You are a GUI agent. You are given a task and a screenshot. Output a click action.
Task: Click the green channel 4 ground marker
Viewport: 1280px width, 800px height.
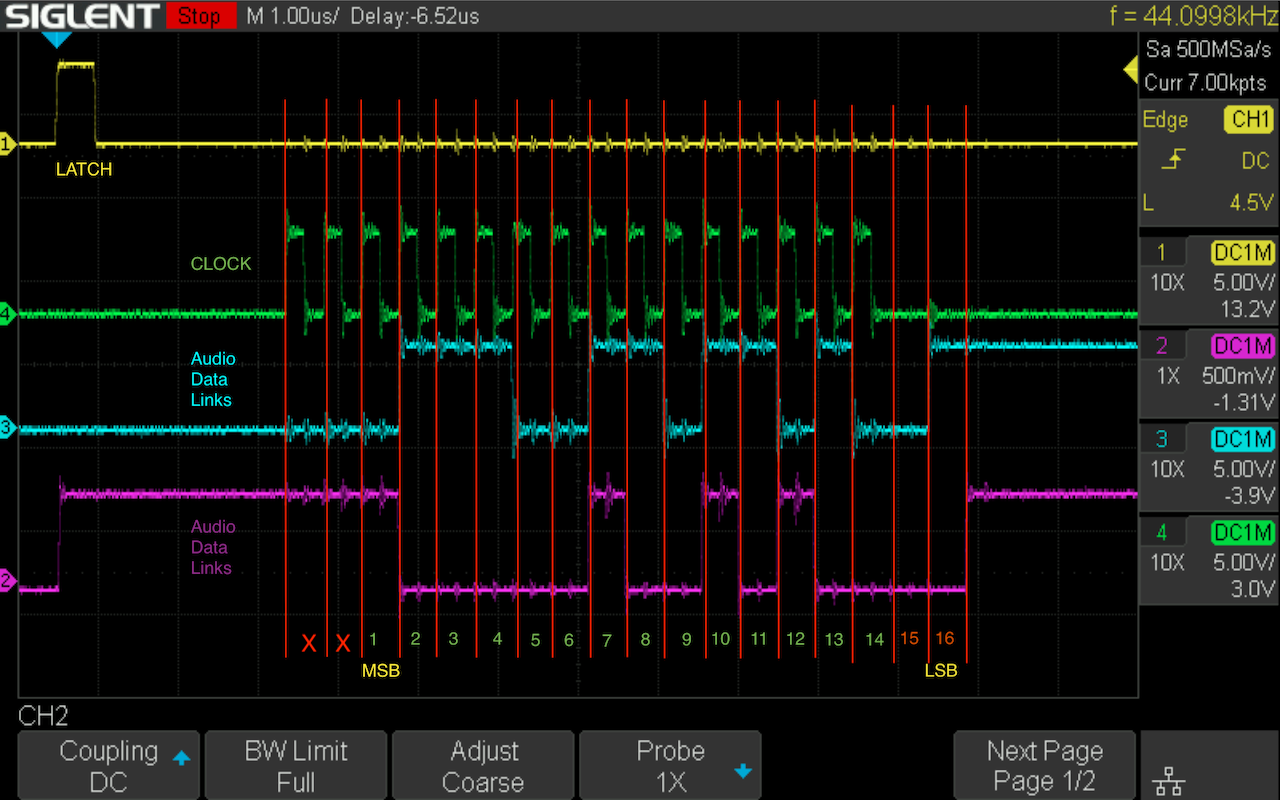pos(8,314)
